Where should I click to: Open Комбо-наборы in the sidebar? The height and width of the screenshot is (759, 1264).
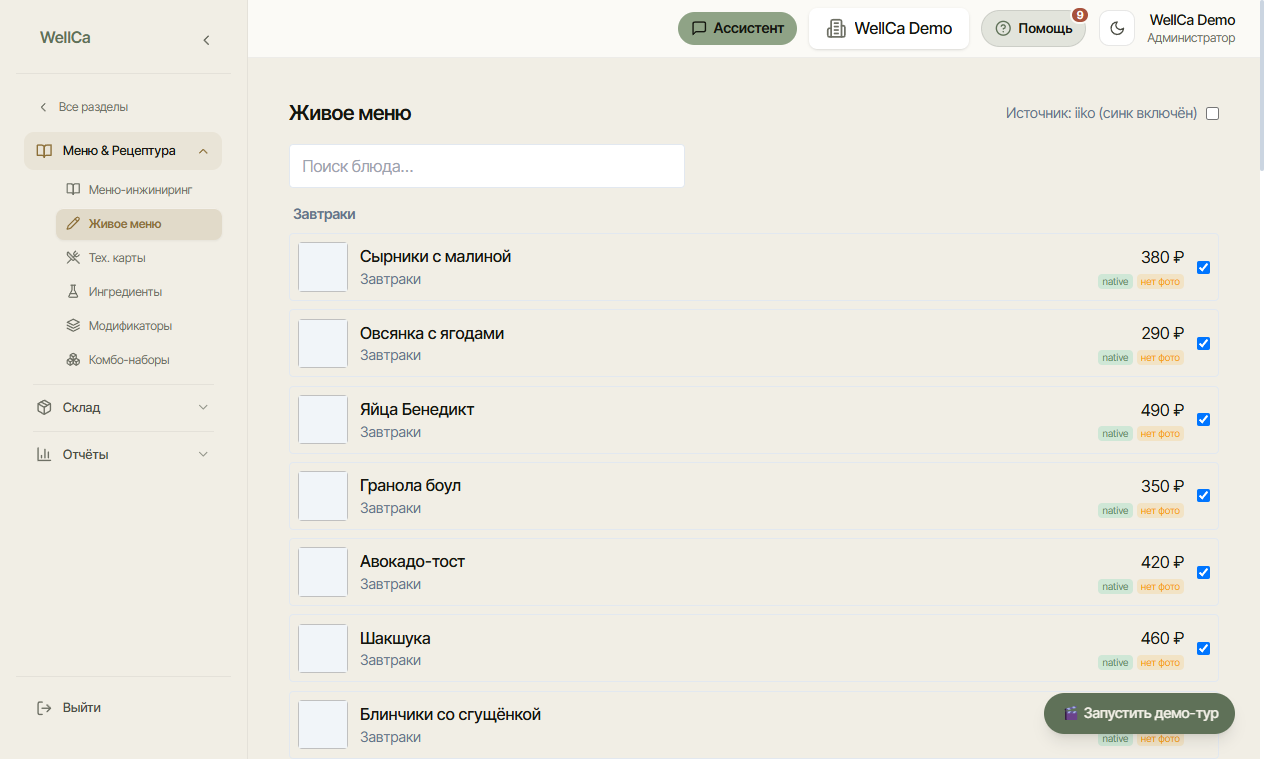pos(139,360)
